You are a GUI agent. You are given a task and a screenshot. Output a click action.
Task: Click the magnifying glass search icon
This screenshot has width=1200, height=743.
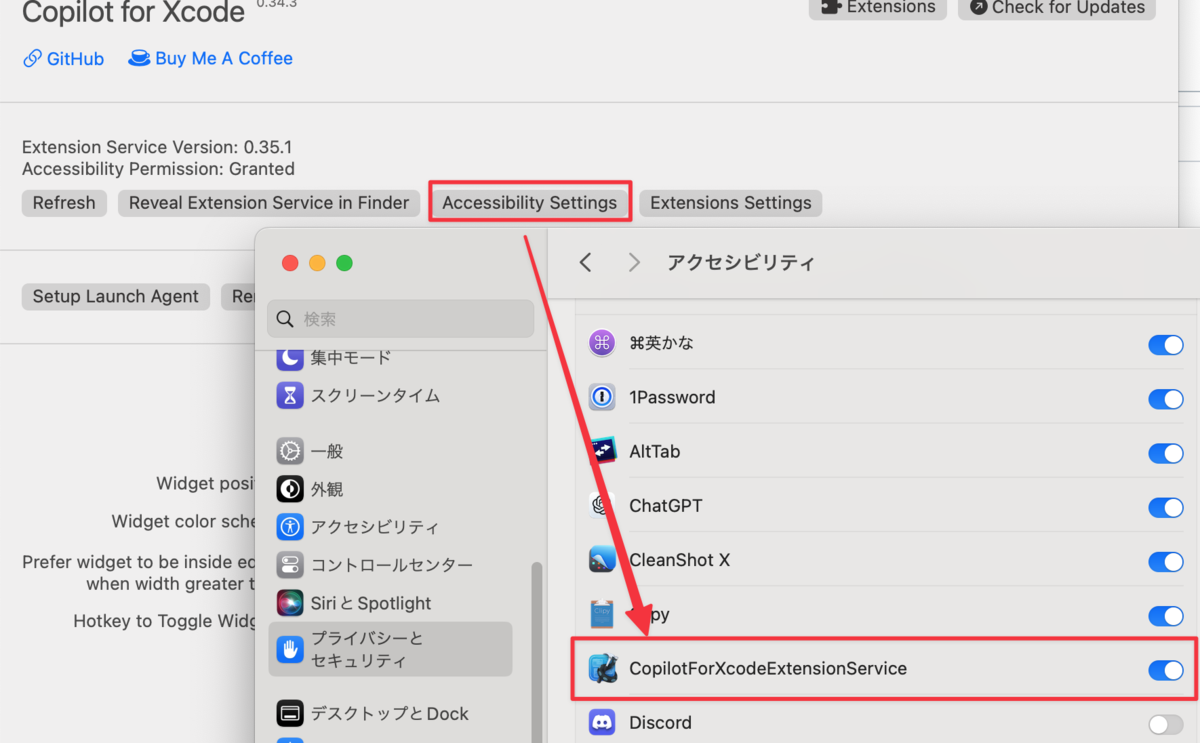point(285,319)
